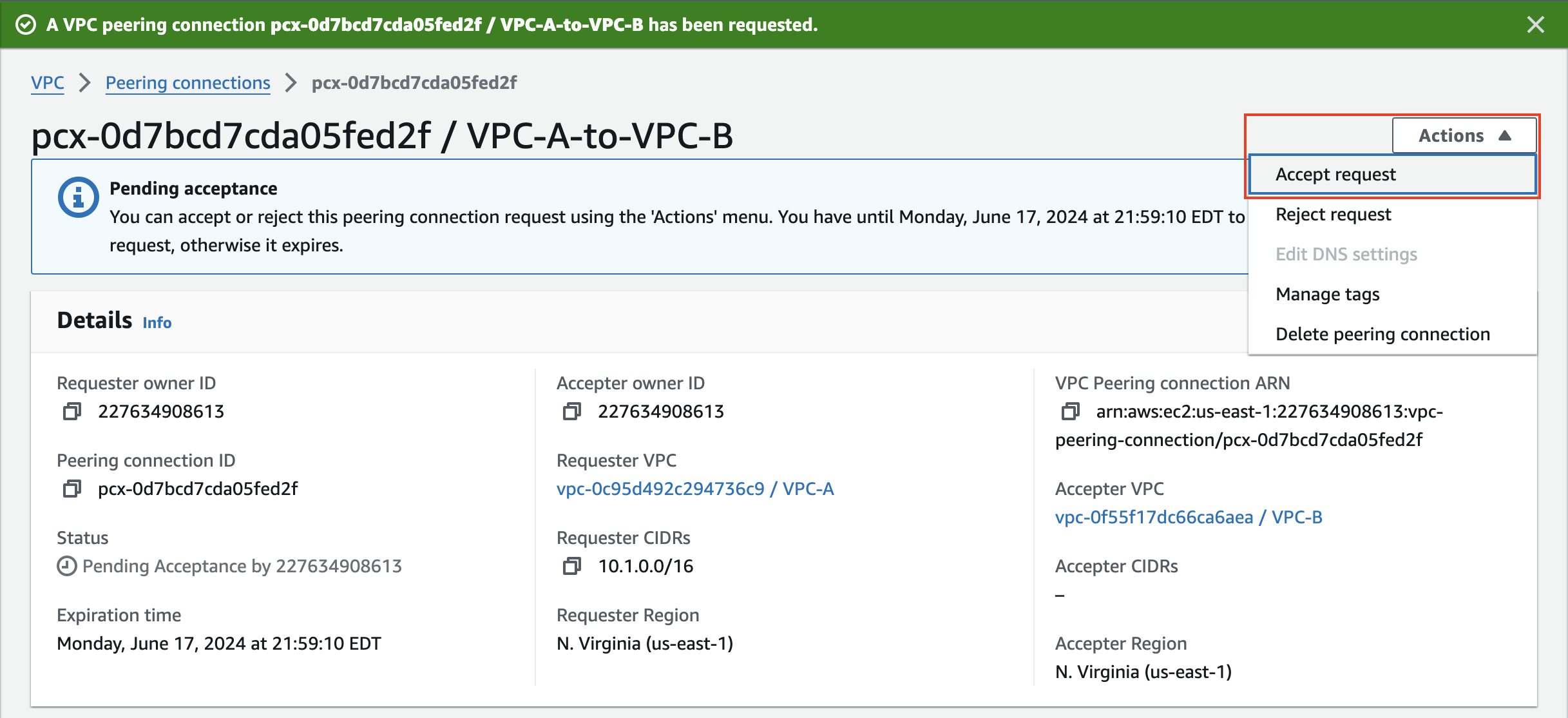Open requester VPC link VPC-A
The width and height of the screenshot is (1568, 718).
695,489
